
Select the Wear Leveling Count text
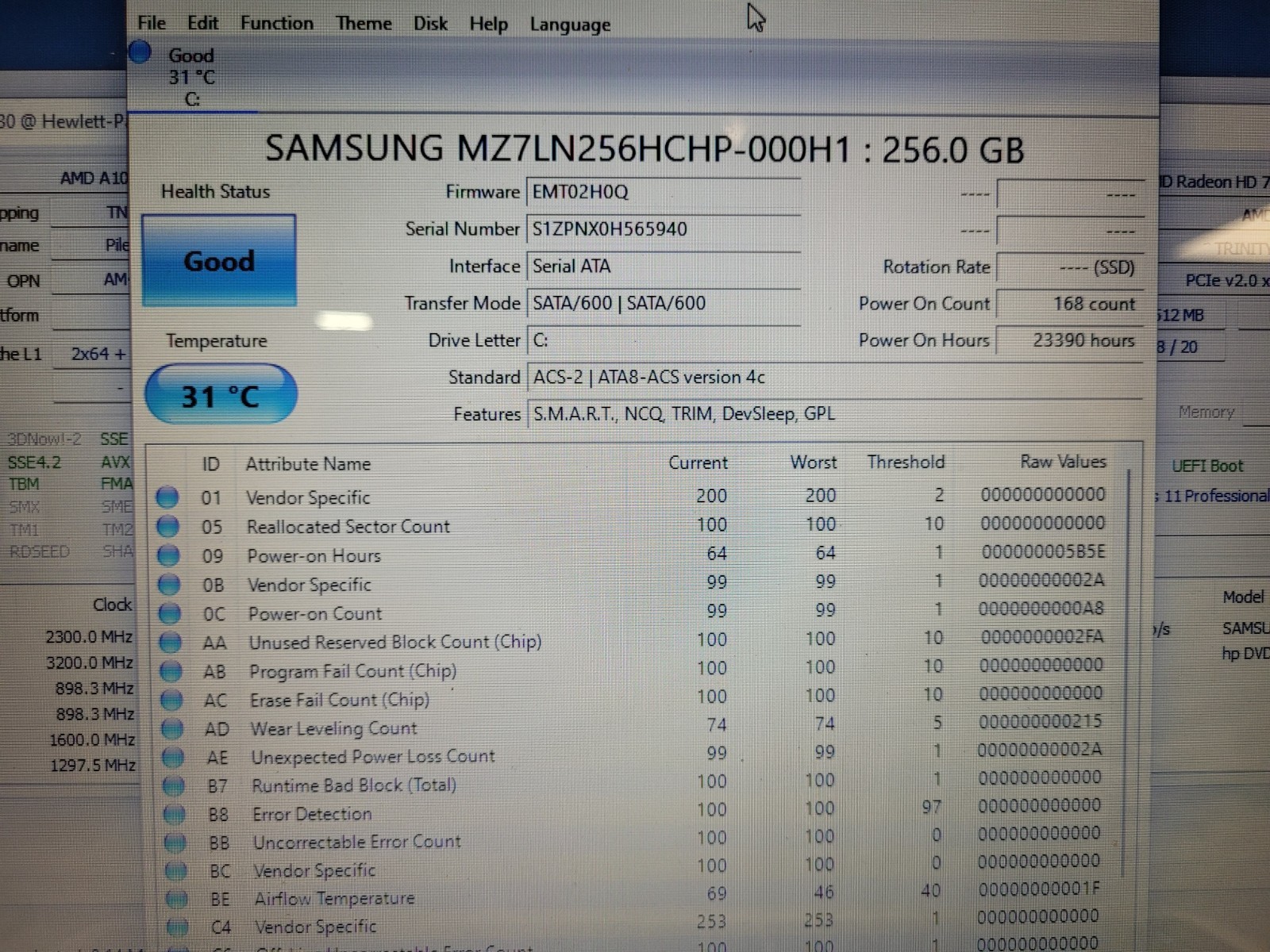[333, 728]
